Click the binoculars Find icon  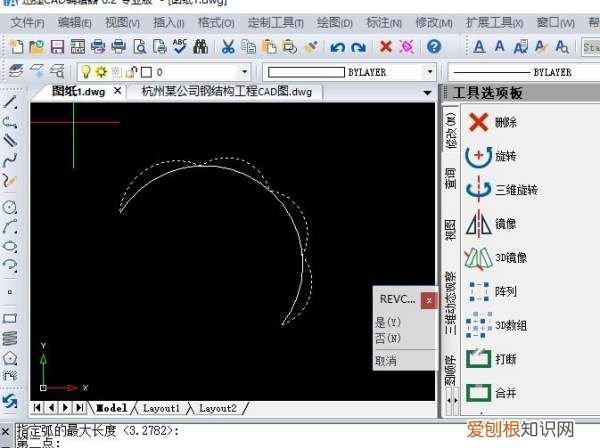coord(201,47)
